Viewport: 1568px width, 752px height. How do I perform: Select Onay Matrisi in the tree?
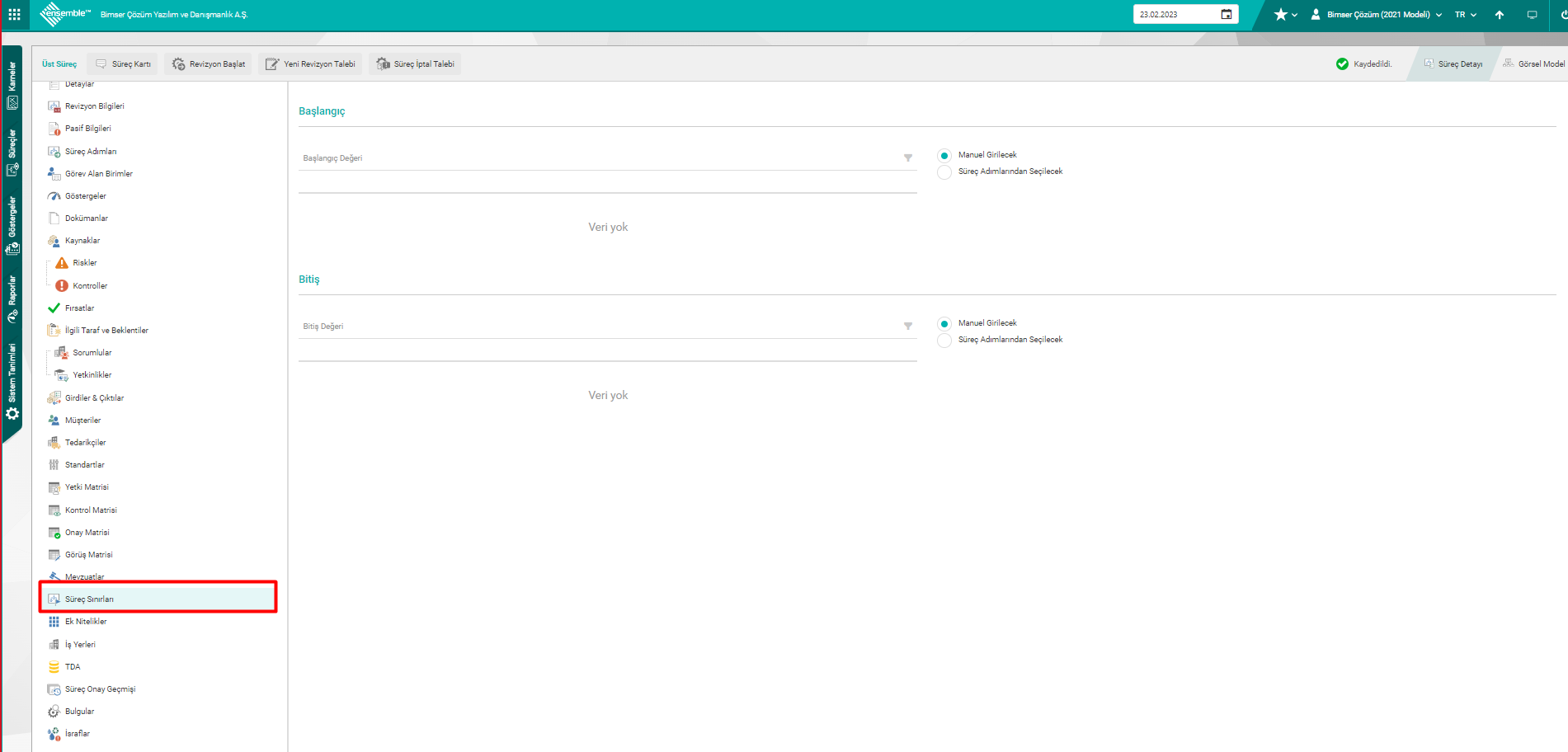pos(87,533)
